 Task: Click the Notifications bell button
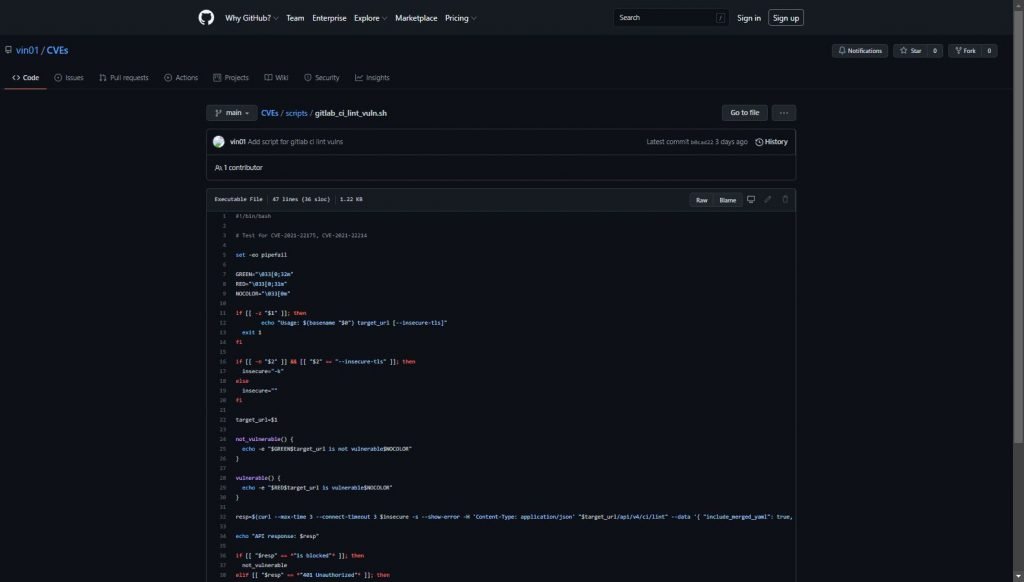859,50
